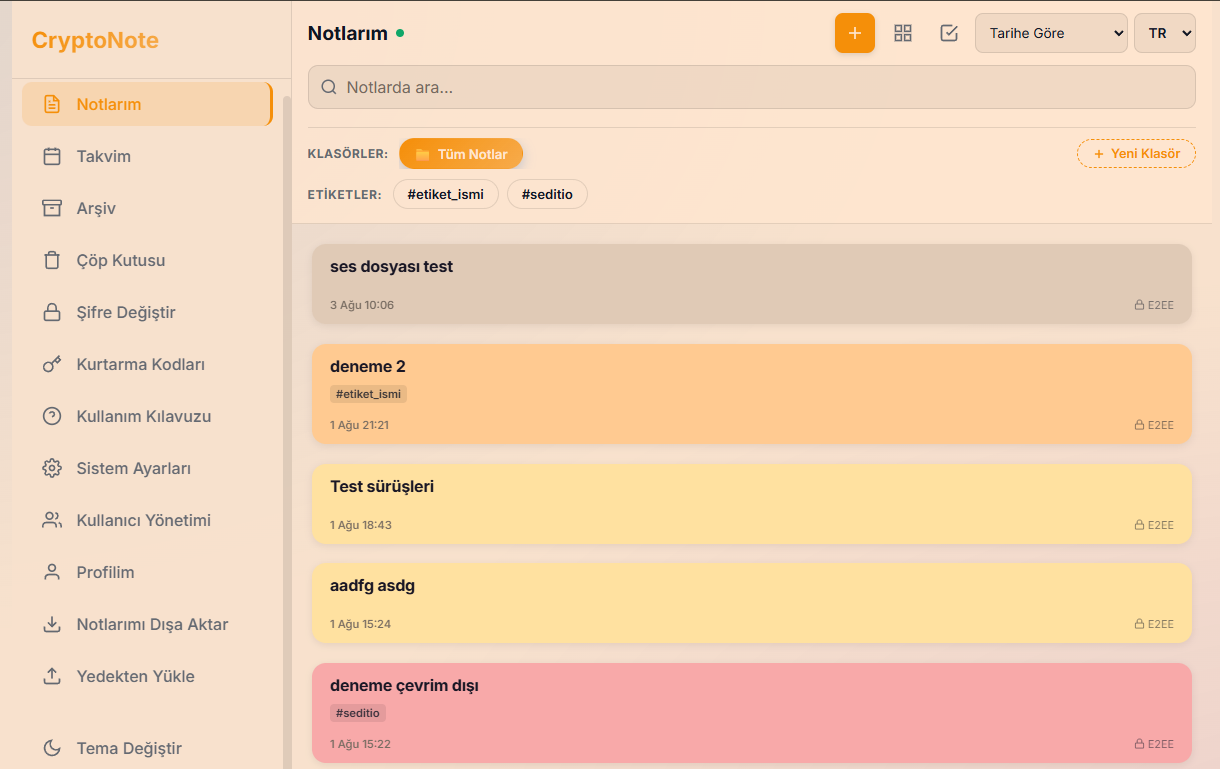Click the sidebar vertical scrollbar
Viewport: 1220px width, 769px height.
click(287, 432)
